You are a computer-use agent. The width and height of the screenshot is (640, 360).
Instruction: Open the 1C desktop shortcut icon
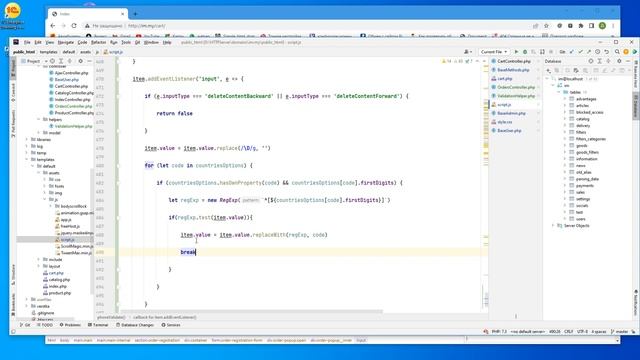point(12,16)
